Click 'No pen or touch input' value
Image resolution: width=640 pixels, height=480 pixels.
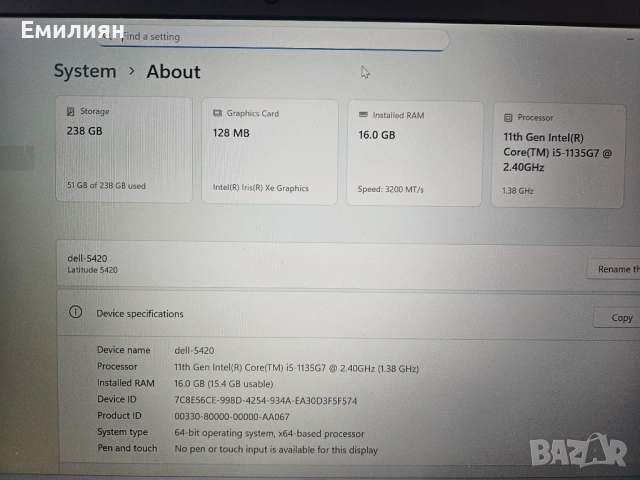click(x=276, y=449)
